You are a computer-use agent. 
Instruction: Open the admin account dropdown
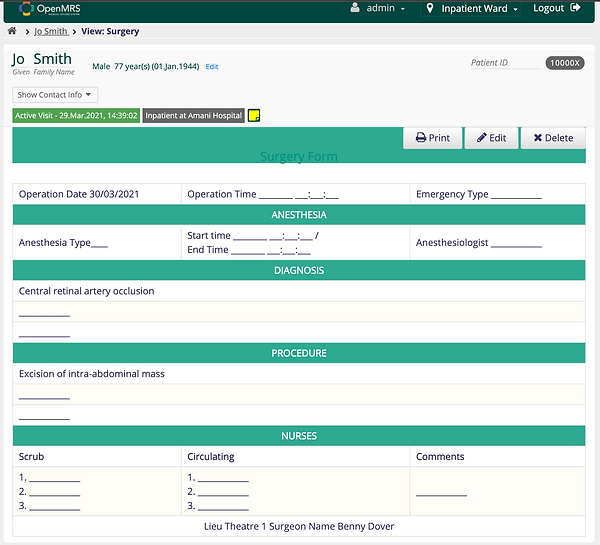pyautogui.click(x=378, y=8)
